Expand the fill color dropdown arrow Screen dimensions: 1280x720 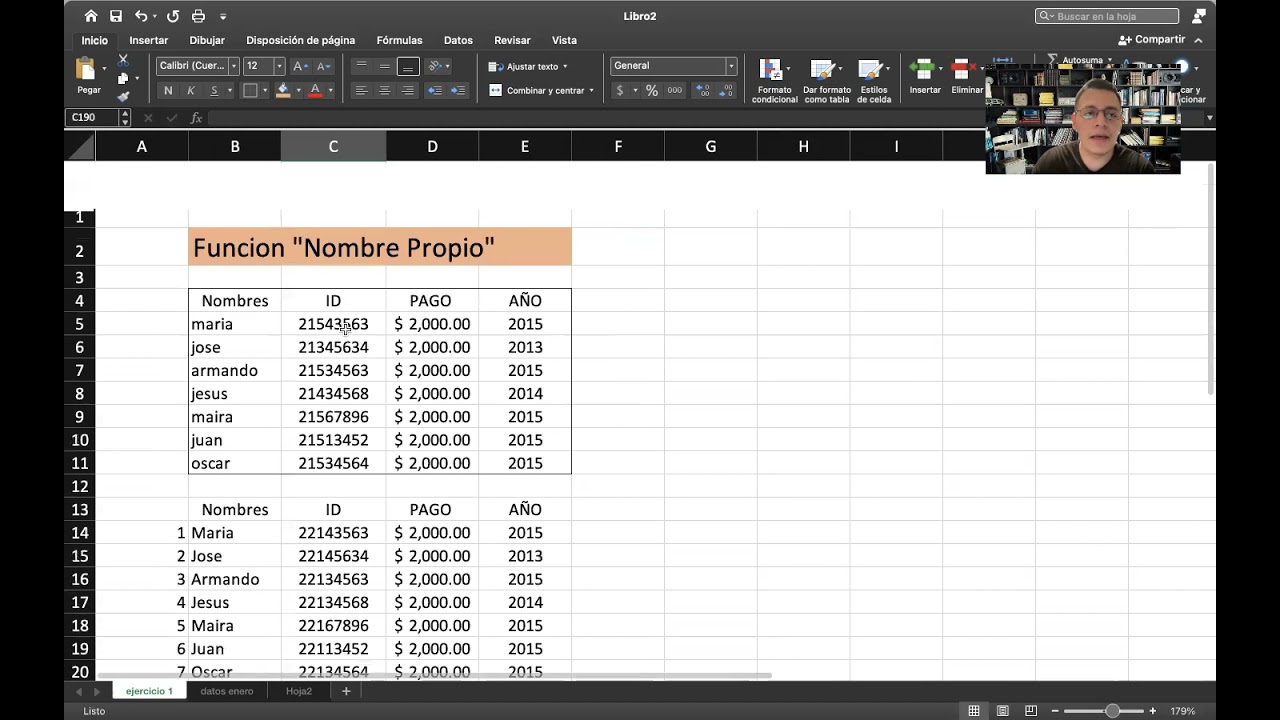[x=298, y=90]
